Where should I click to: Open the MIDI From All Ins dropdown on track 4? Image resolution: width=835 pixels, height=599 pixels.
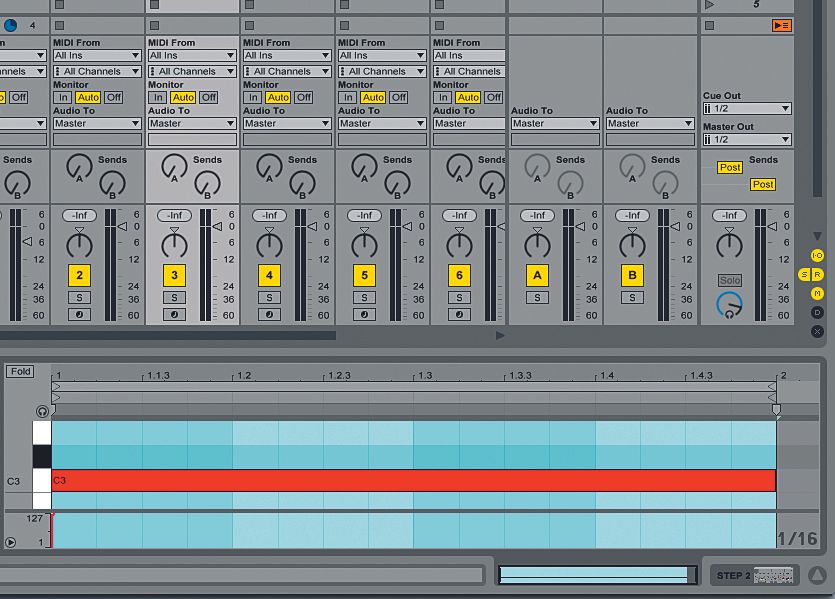coord(287,55)
